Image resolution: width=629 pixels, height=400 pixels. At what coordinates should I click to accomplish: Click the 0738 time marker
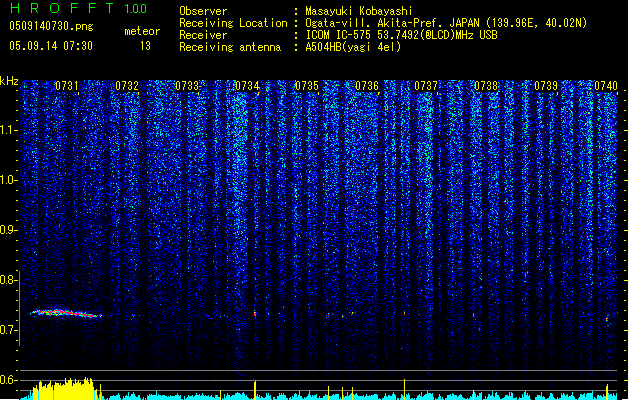click(486, 86)
